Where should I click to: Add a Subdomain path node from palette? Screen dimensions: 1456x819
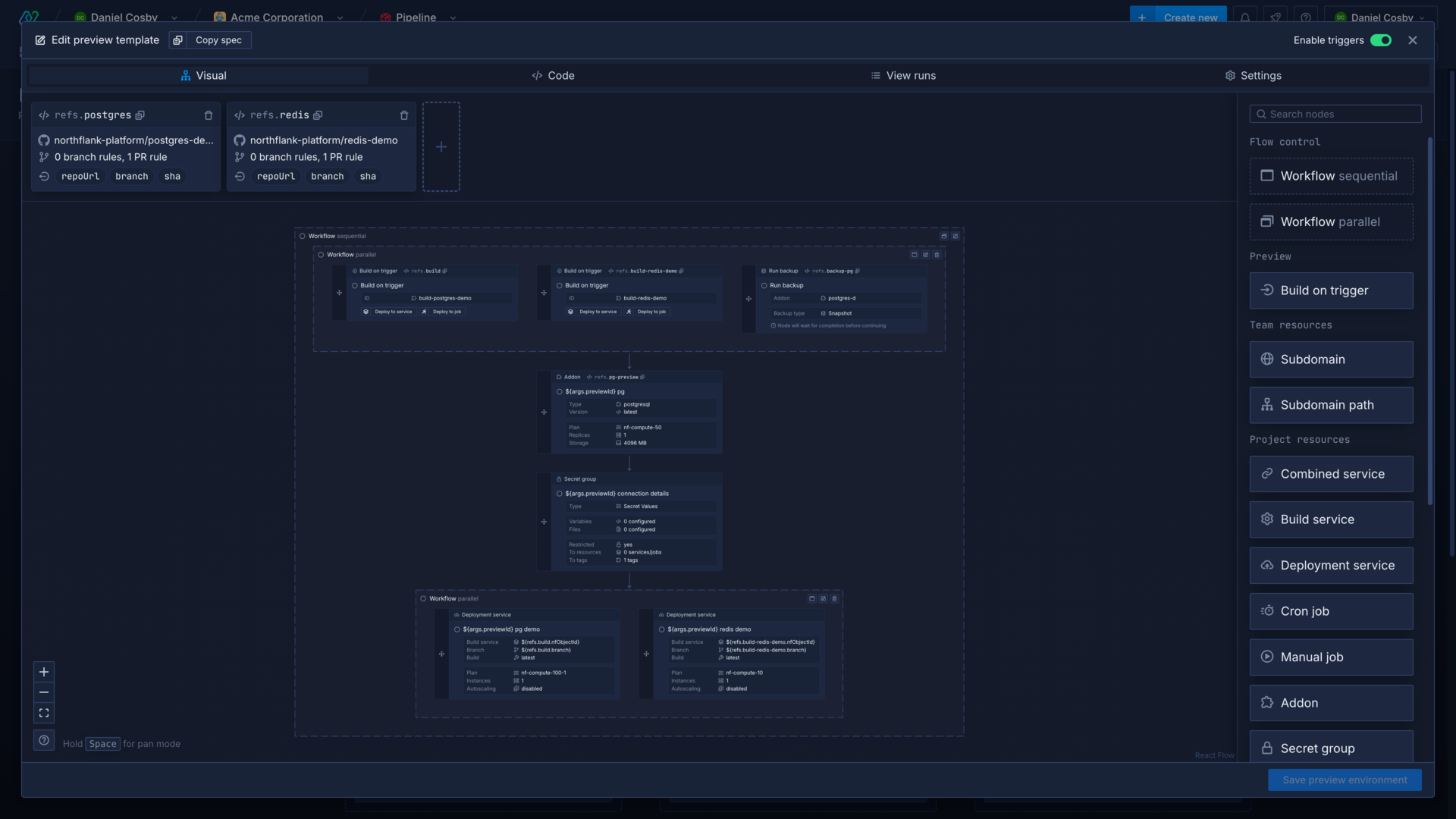click(1331, 405)
